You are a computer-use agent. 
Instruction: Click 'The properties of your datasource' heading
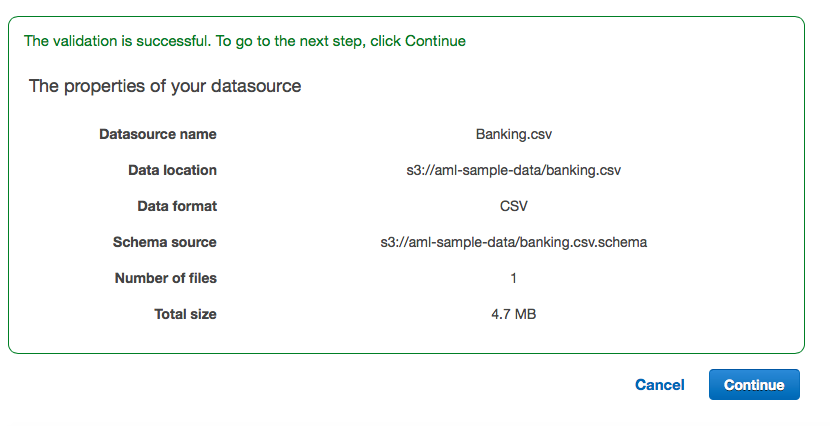click(165, 86)
